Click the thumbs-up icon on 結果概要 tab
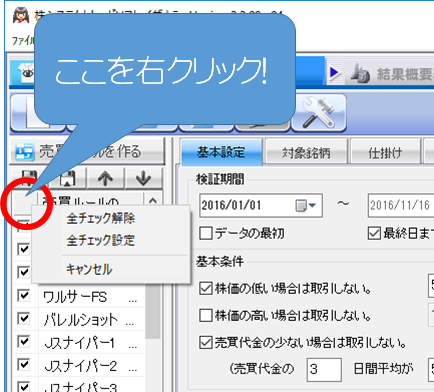The height and width of the screenshot is (392, 434). [x=360, y=73]
